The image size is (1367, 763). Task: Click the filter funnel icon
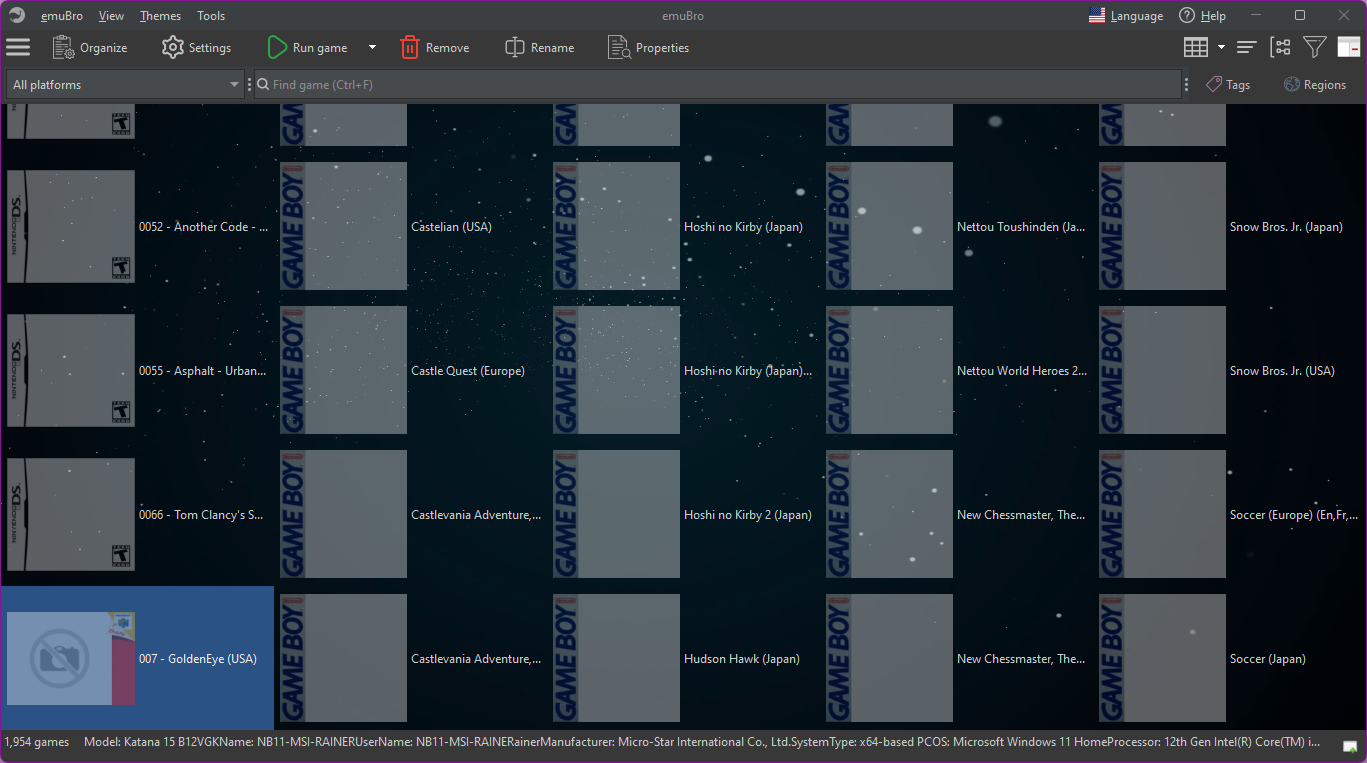1314,46
